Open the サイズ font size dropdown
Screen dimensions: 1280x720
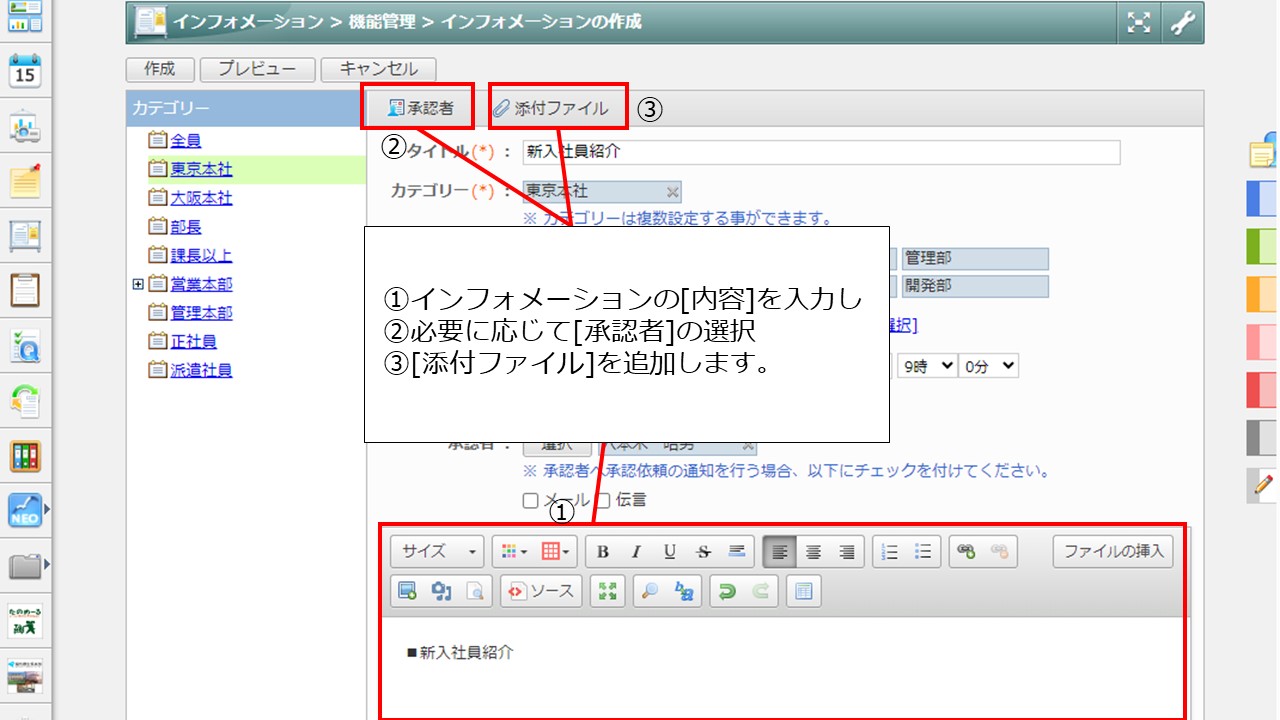(x=437, y=552)
